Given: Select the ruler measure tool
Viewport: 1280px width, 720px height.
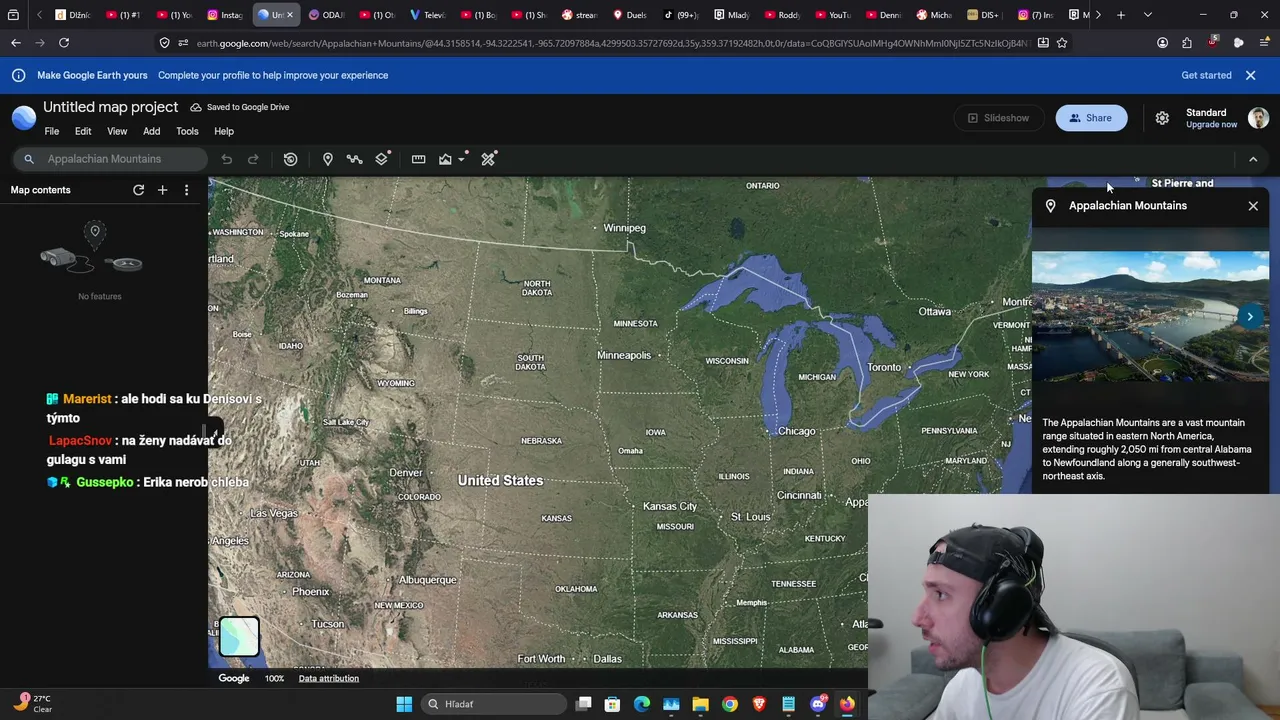Looking at the screenshot, I should pos(418,159).
